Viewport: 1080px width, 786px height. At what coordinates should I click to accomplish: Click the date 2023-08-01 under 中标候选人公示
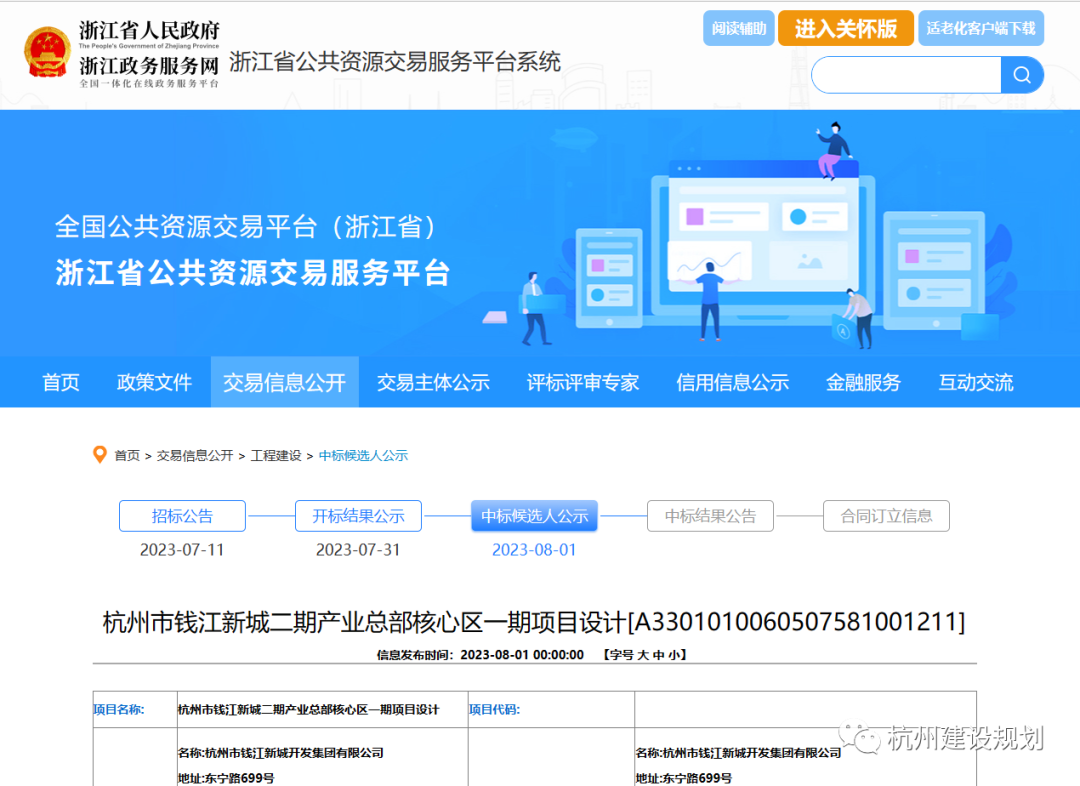point(534,550)
